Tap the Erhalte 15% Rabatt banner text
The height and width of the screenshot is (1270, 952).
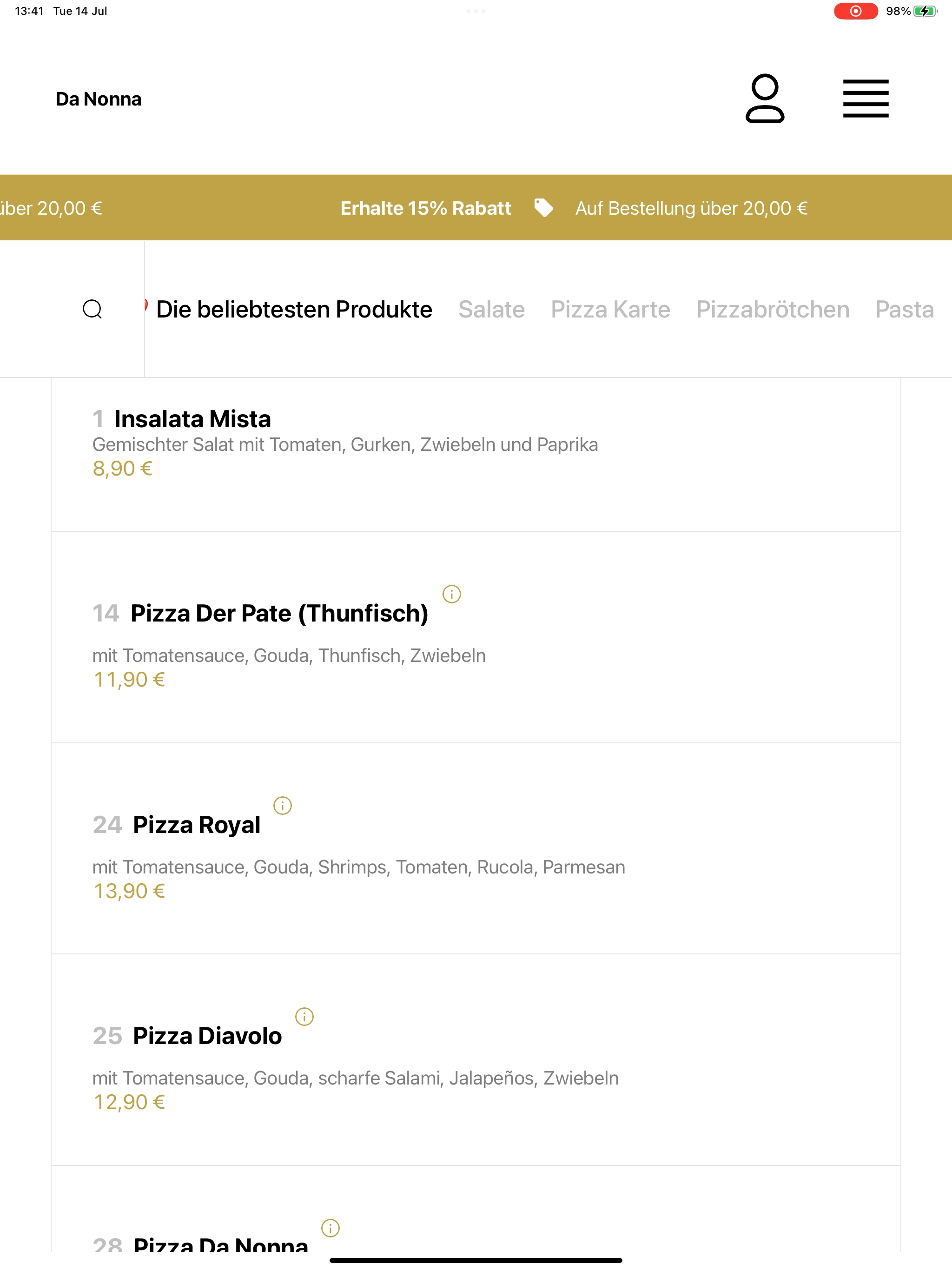coord(425,208)
